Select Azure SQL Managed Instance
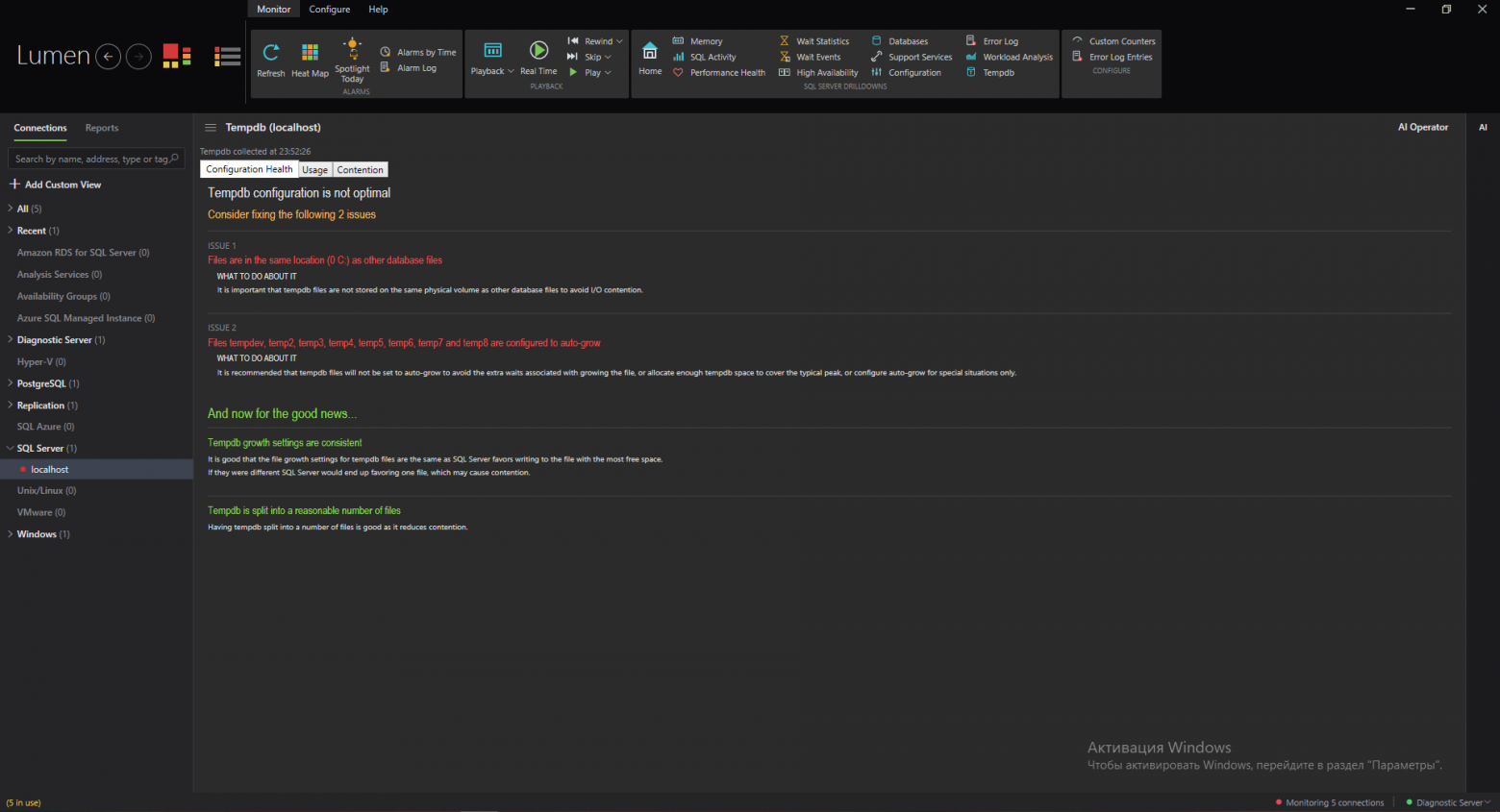Image resolution: width=1500 pixels, height=812 pixels. tap(86, 318)
